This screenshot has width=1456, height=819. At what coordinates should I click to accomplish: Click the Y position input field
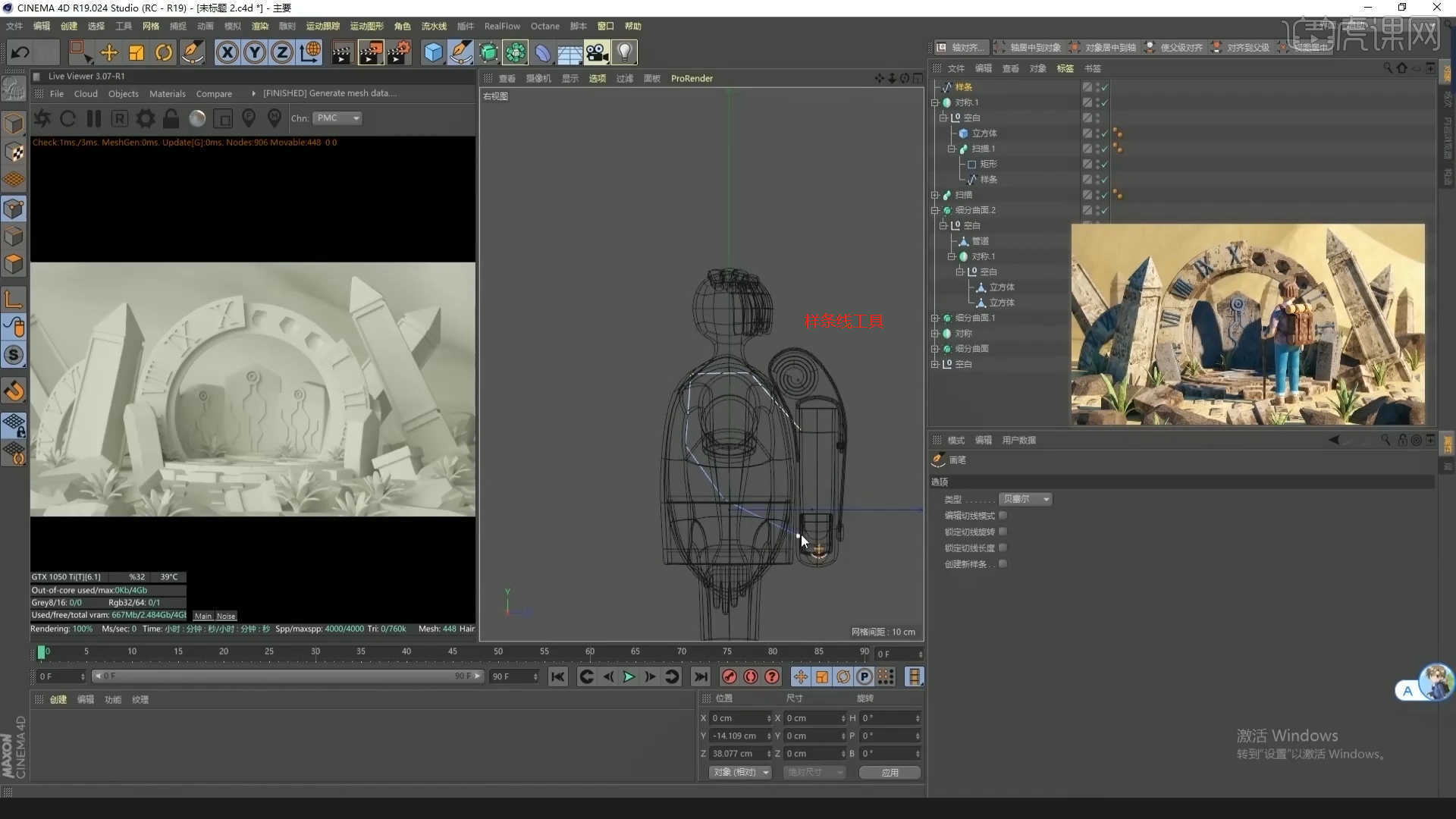[737, 736]
